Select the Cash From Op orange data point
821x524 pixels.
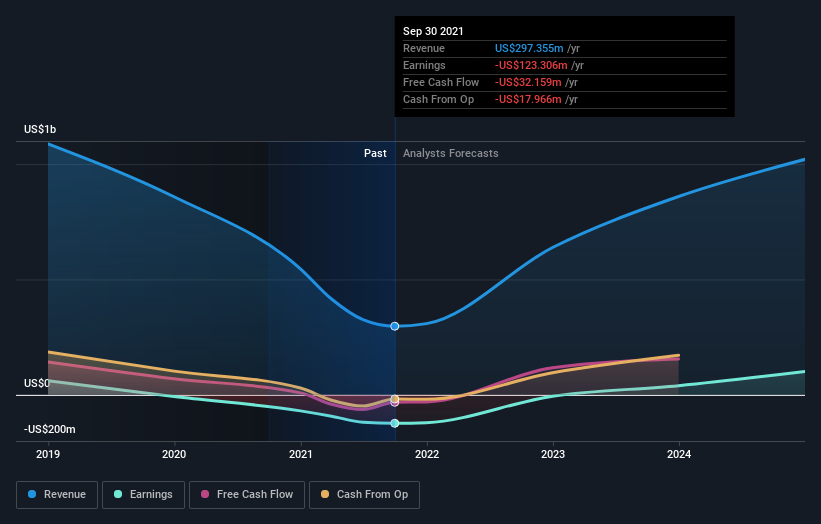point(395,399)
